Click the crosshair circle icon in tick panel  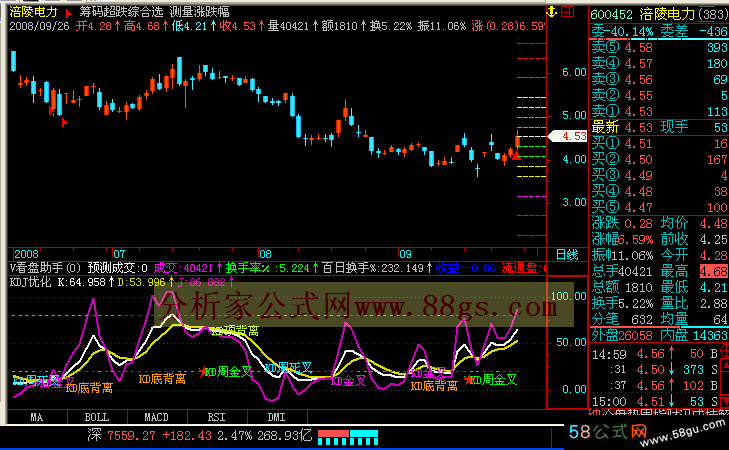[x=724, y=351]
